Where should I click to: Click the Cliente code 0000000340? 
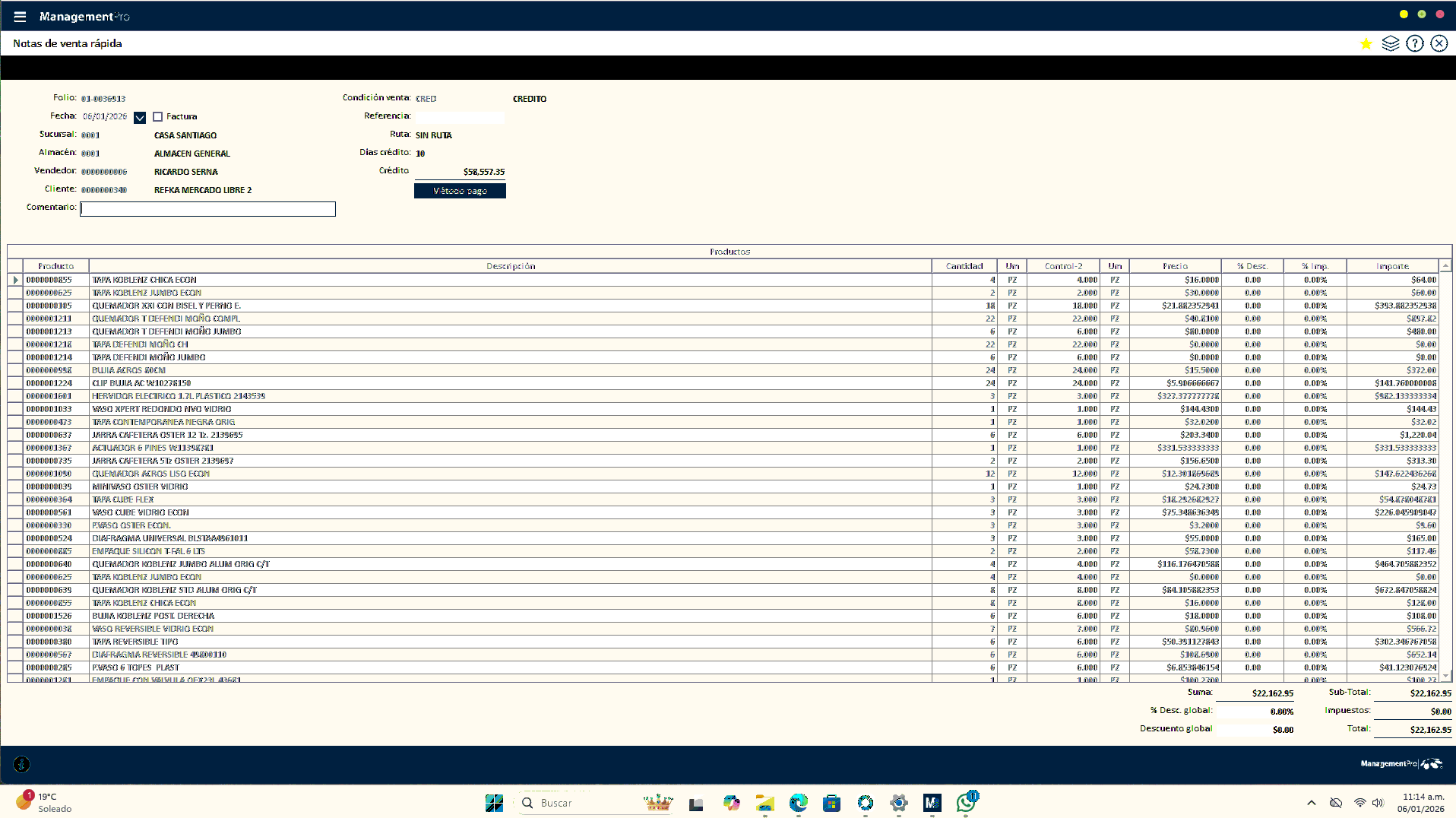pos(104,190)
